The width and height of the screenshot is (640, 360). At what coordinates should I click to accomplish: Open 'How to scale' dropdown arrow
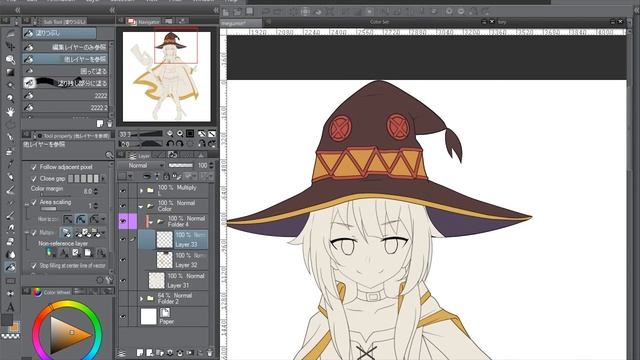(103, 219)
